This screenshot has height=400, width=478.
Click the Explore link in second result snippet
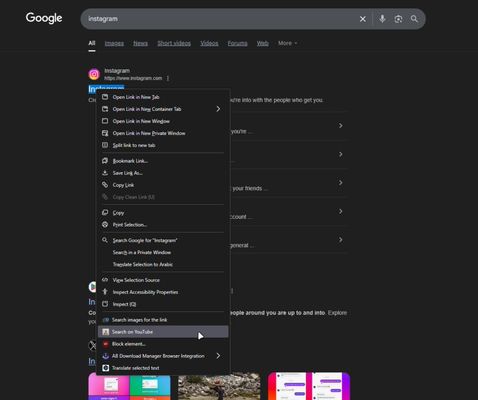click(337, 313)
